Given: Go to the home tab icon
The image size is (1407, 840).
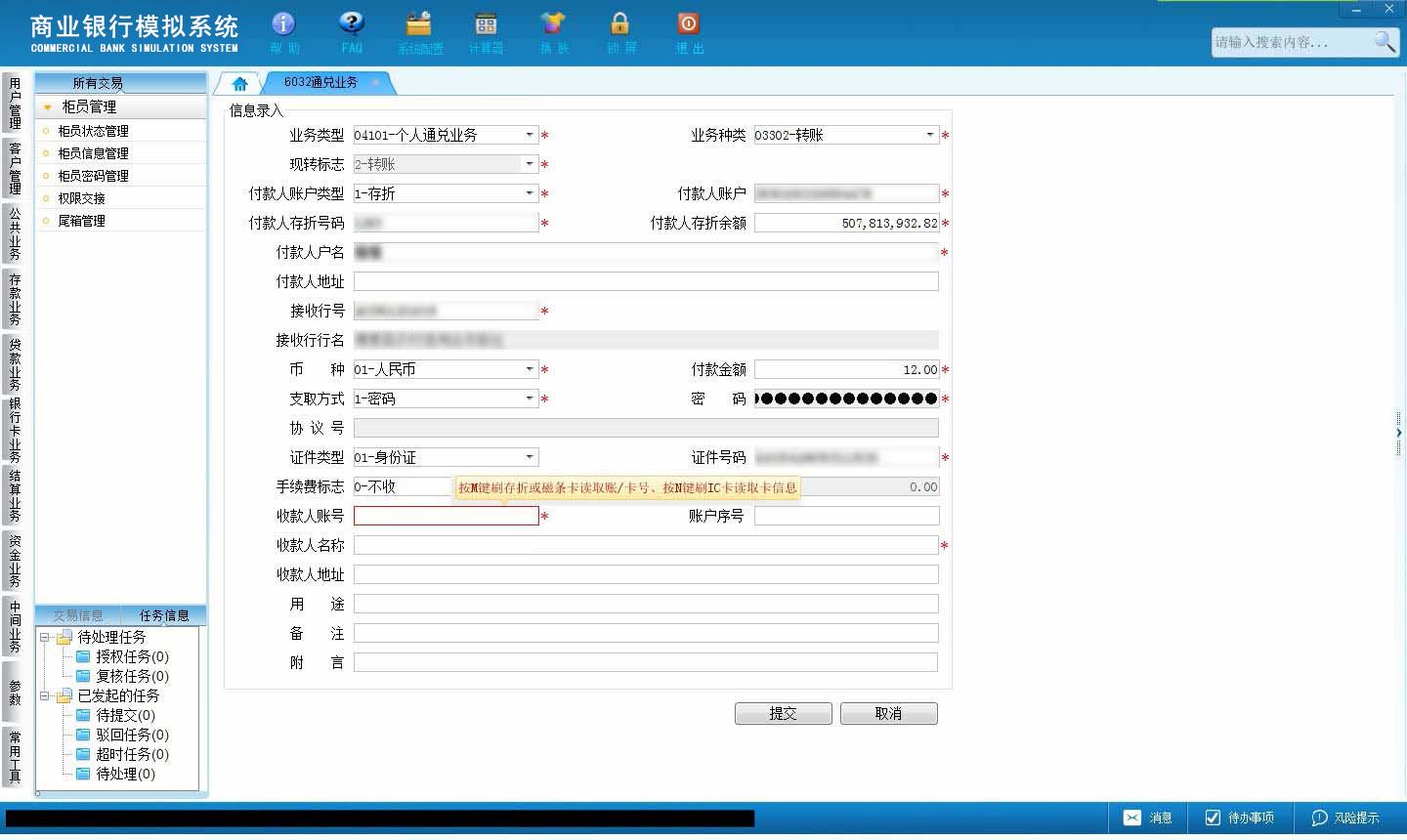Looking at the screenshot, I should (x=239, y=83).
